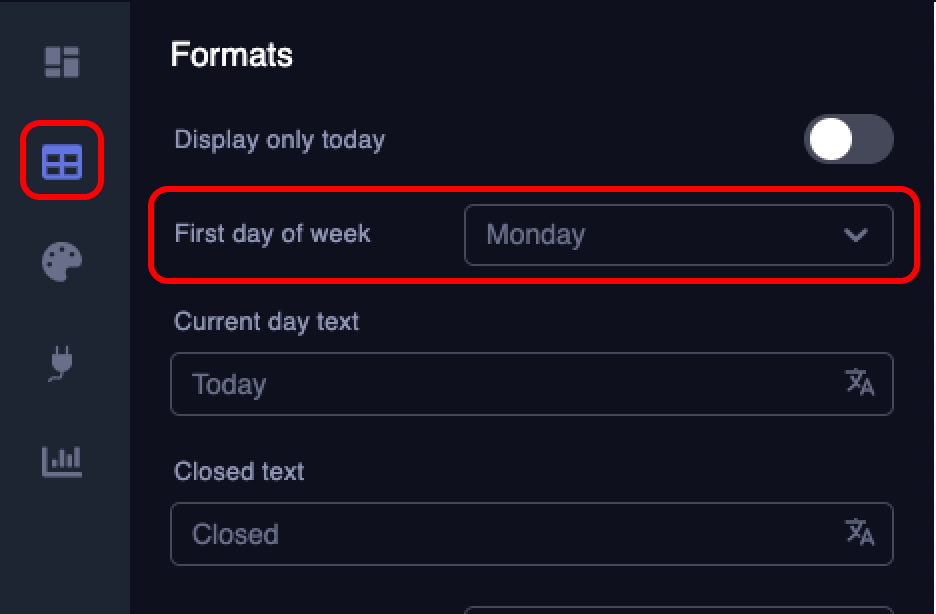The image size is (936, 614).
Task: Open the Appearance palette icon
Action: click(63, 262)
